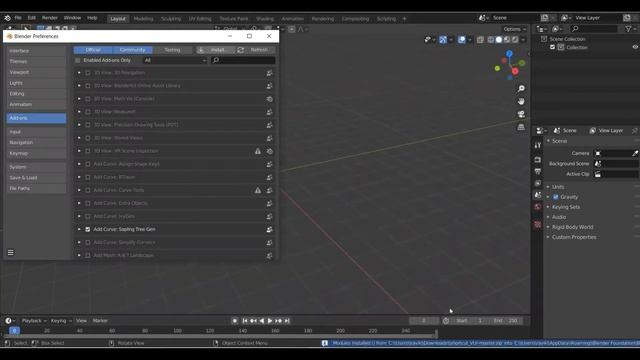The height and width of the screenshot is (360, 640).
Task: Click the eyedropper beside the Camera field
Action: [635, 153]
